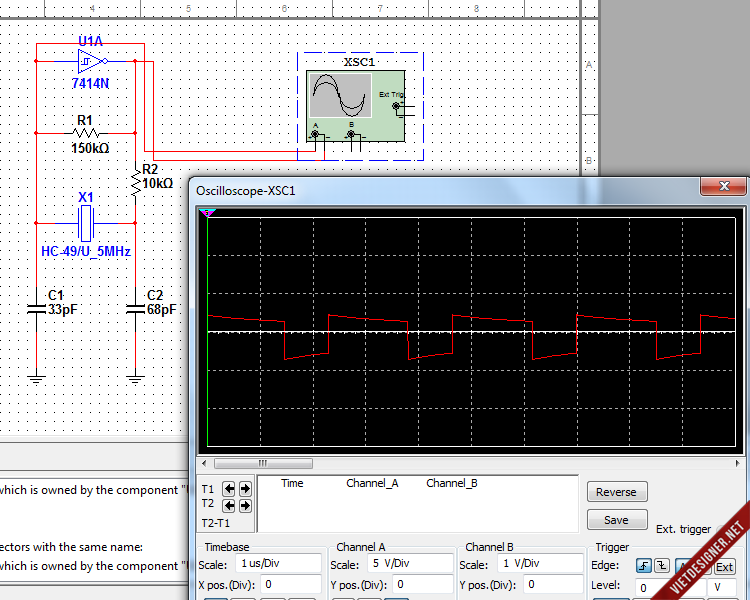Click Channel B Scale field 1 V/Div
750x600 pixels.
pos(540,564)
